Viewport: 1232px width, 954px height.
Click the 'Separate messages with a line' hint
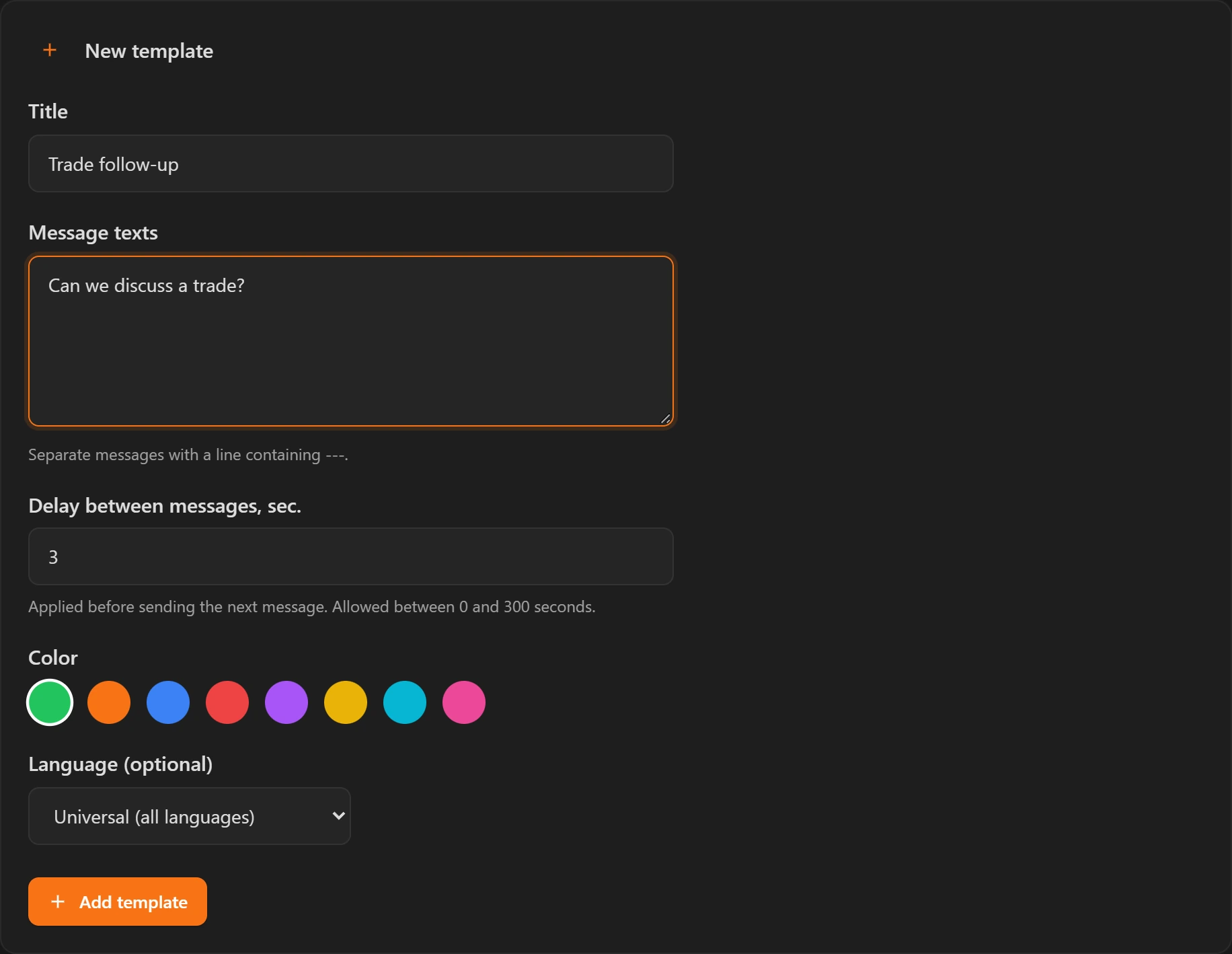click(188, 455)
